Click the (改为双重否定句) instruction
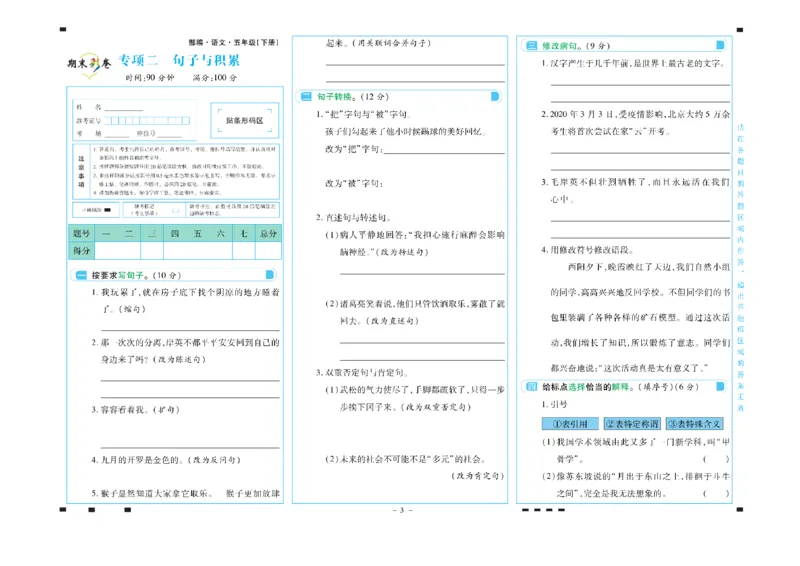 tap(435, 407)
